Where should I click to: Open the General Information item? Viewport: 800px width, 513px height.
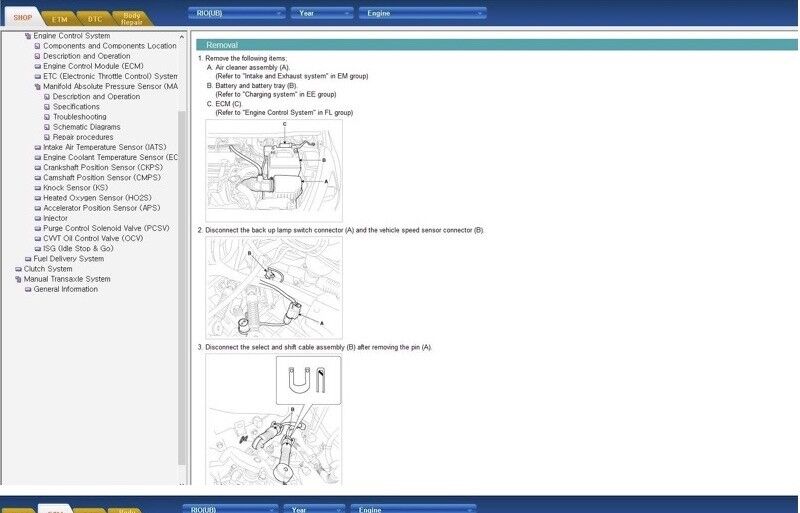(x=65, y=289)
